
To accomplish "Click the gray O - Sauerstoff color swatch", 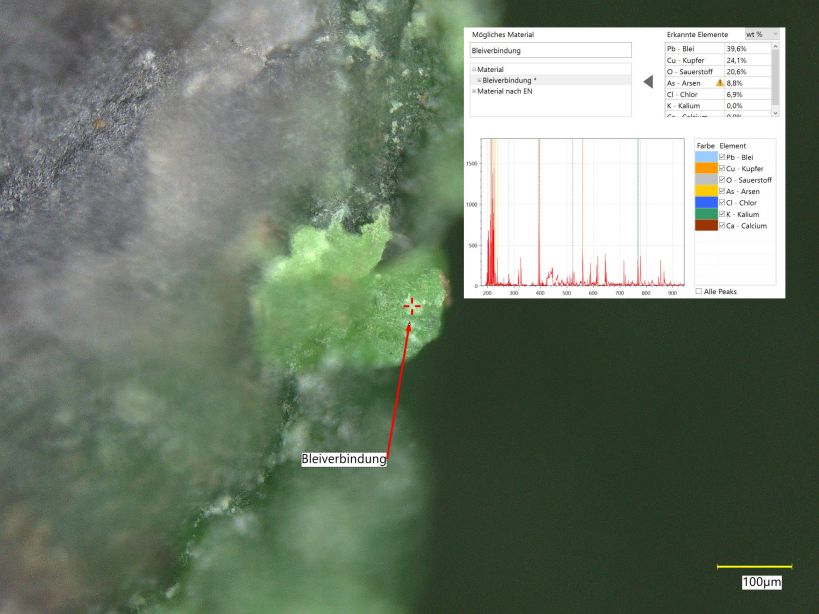I will (706, 180).
